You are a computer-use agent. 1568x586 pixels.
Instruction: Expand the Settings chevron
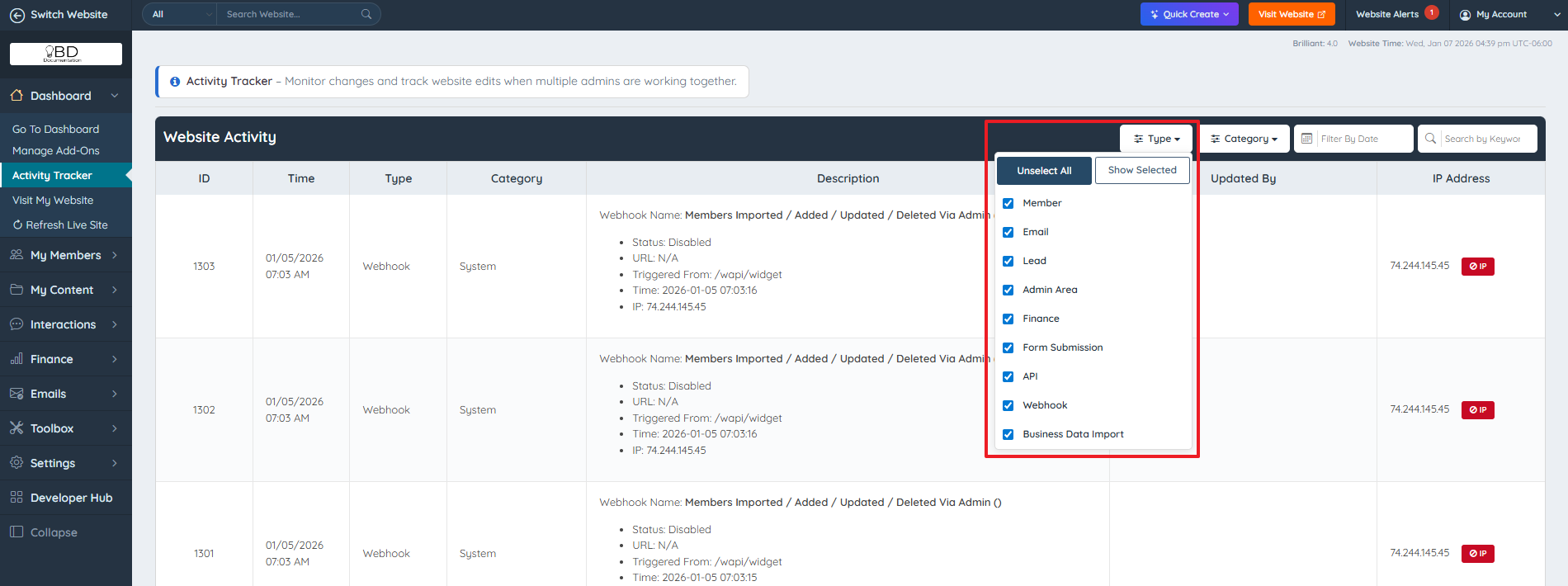tap(115, 463)
